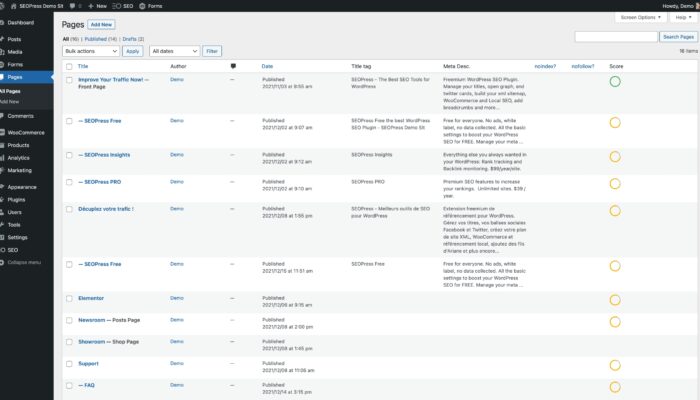This screenshot has width=700, height=400.
Task: Click the comments bubble in admin bar
Action: click(x=75, y=6)
